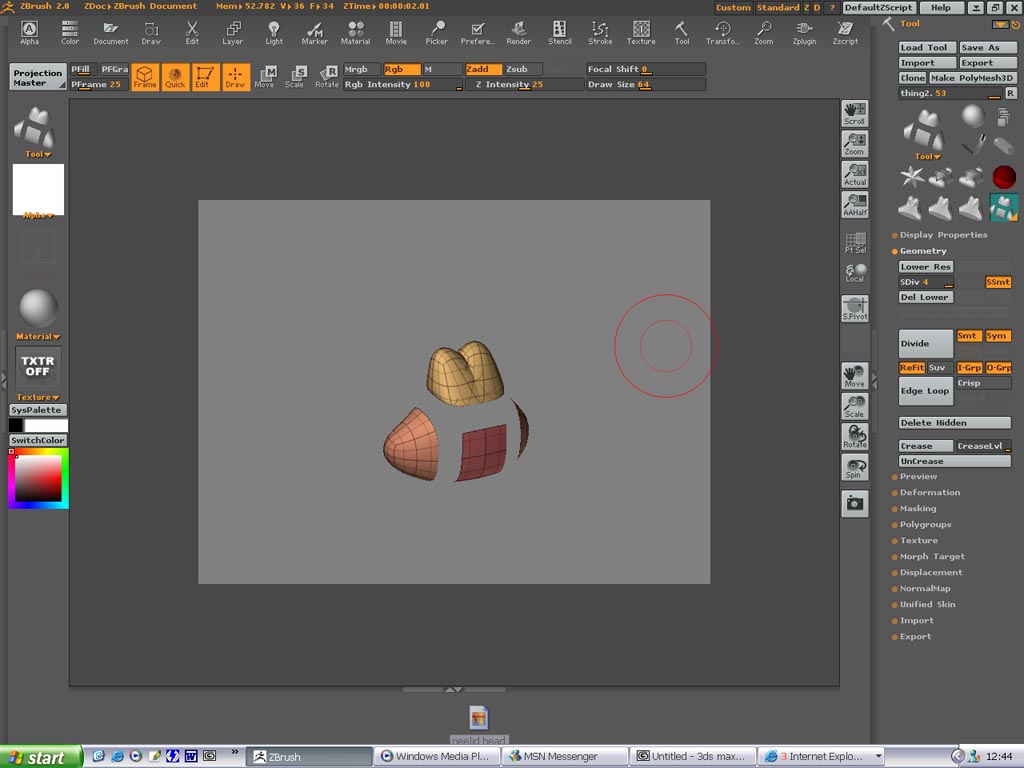Click the Zoom canvas icon
Viewport: 1024px width, 768px height.
tap(854, 144)
